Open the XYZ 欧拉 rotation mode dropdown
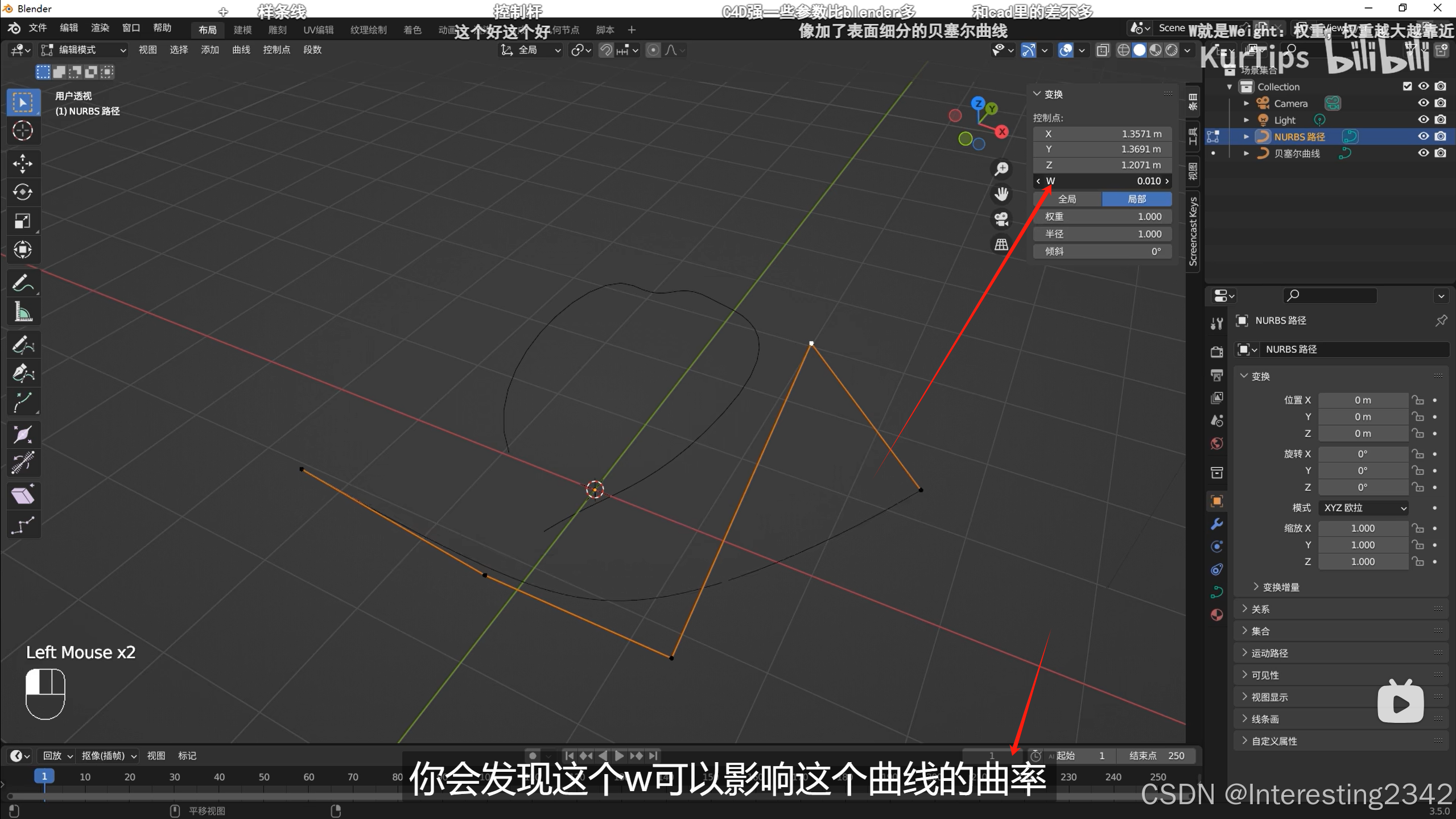 [1363, 508]
